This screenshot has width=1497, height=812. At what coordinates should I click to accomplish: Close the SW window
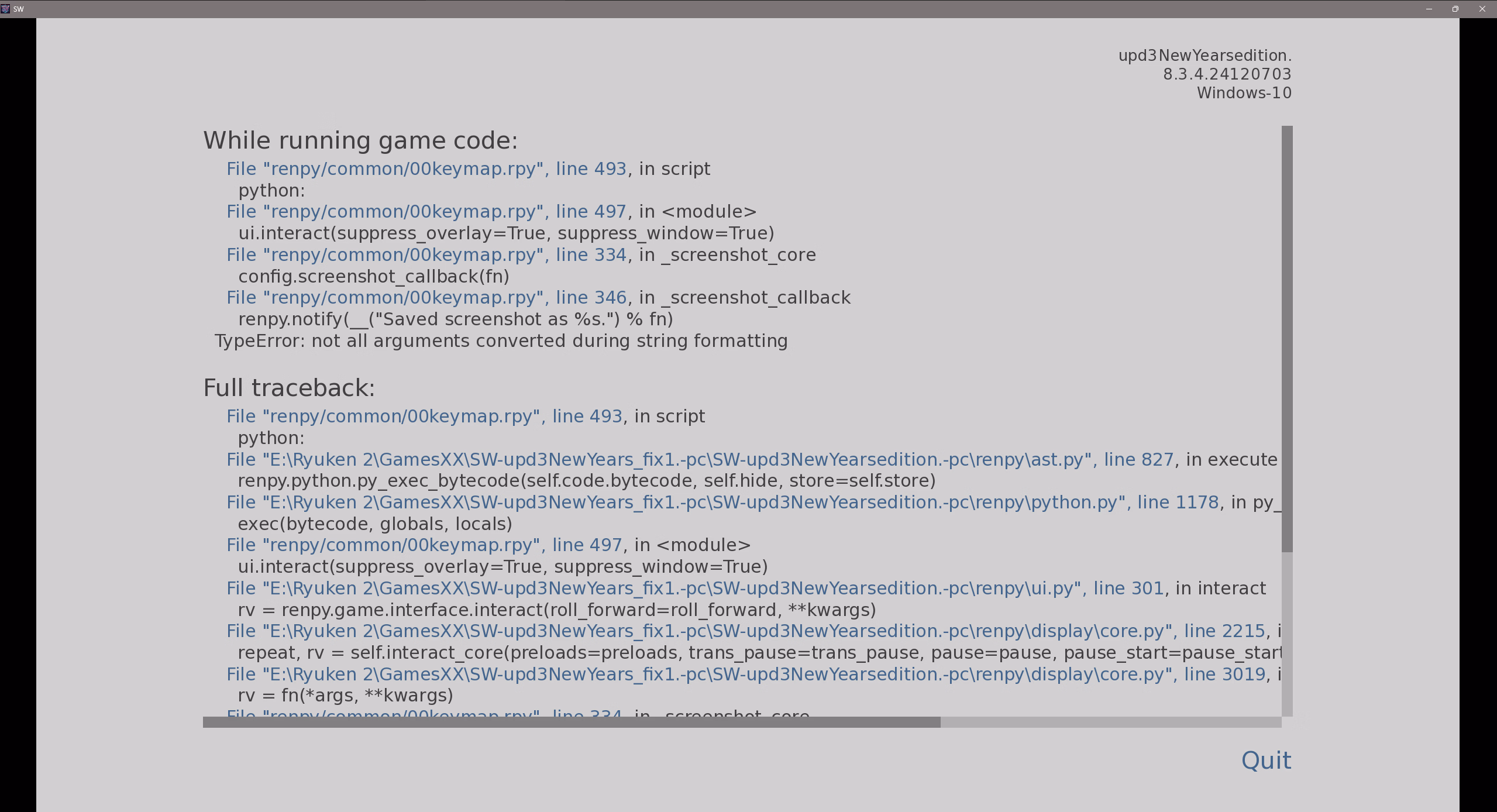tap(1482, 9)
